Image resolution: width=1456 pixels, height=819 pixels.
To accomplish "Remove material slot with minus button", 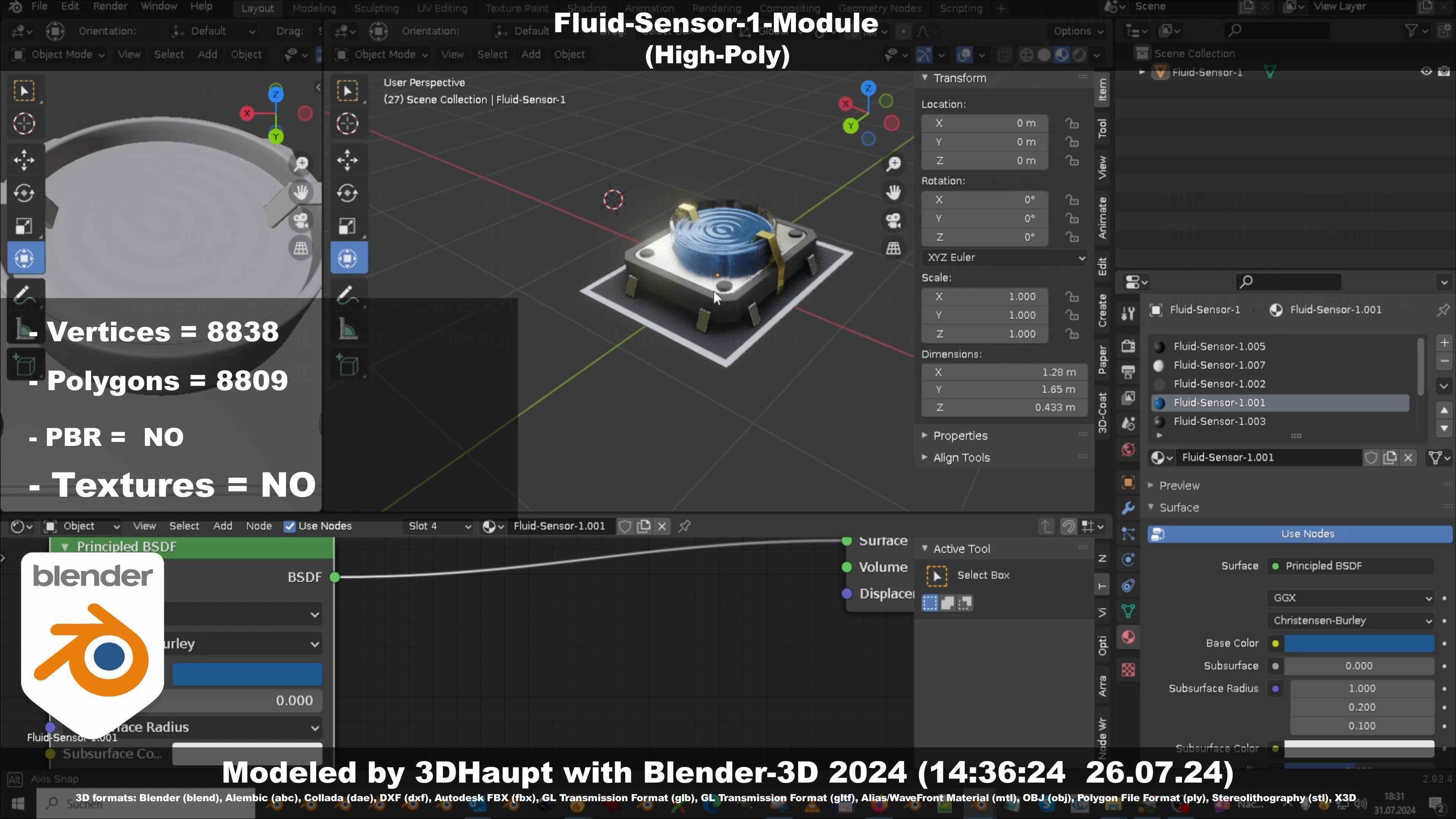I will point(1444,361).
